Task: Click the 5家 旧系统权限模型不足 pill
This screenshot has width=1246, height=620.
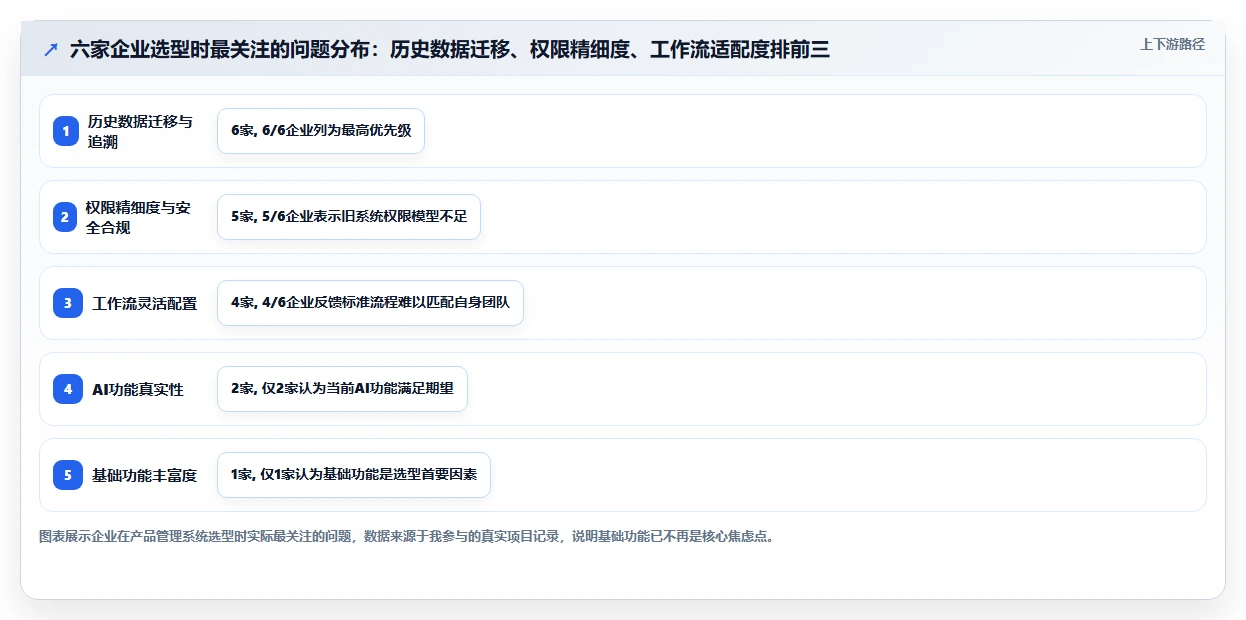Action: (349, 217)
